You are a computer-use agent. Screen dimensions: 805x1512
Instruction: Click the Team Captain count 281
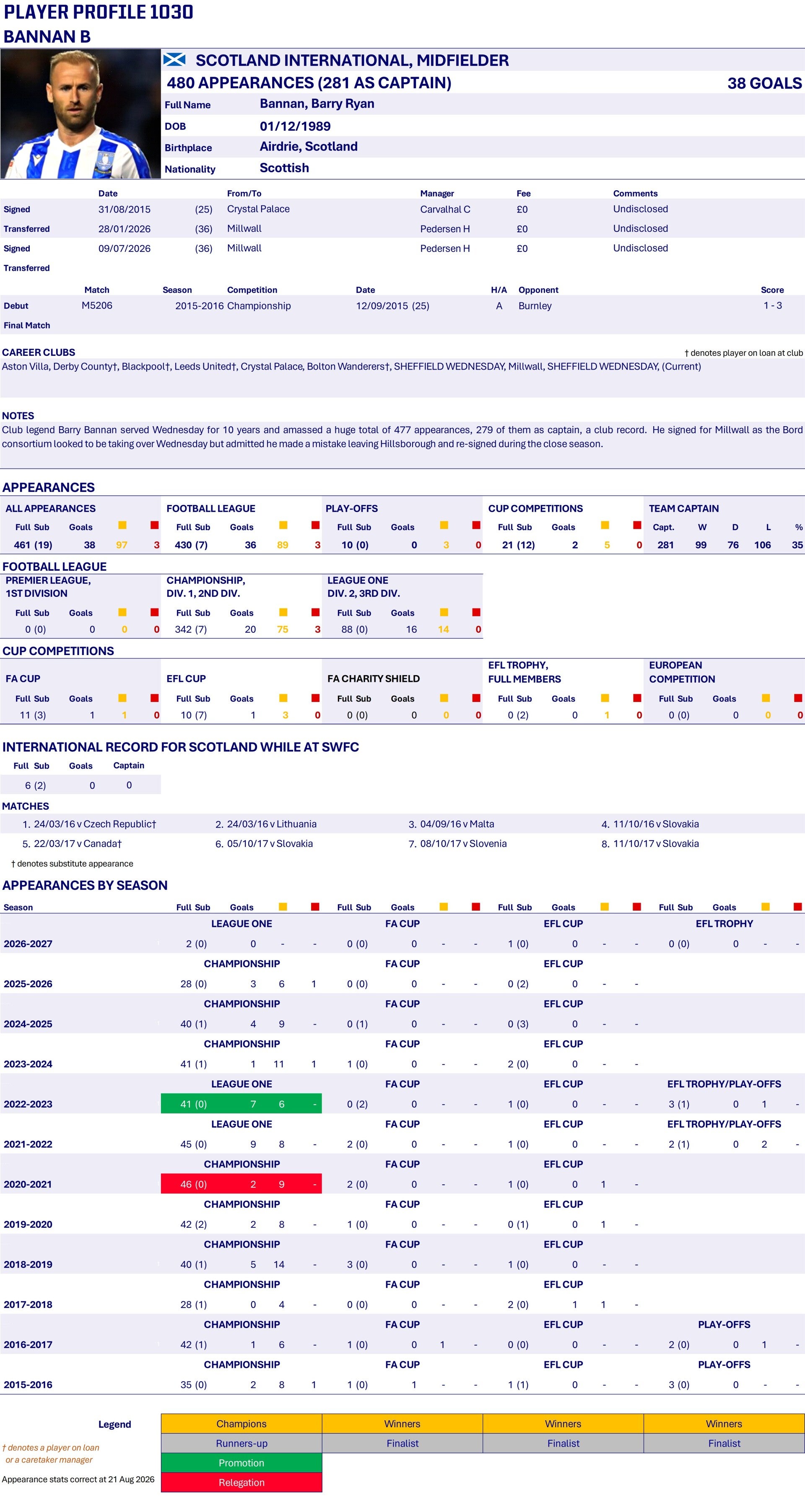(x=665, y=545)
